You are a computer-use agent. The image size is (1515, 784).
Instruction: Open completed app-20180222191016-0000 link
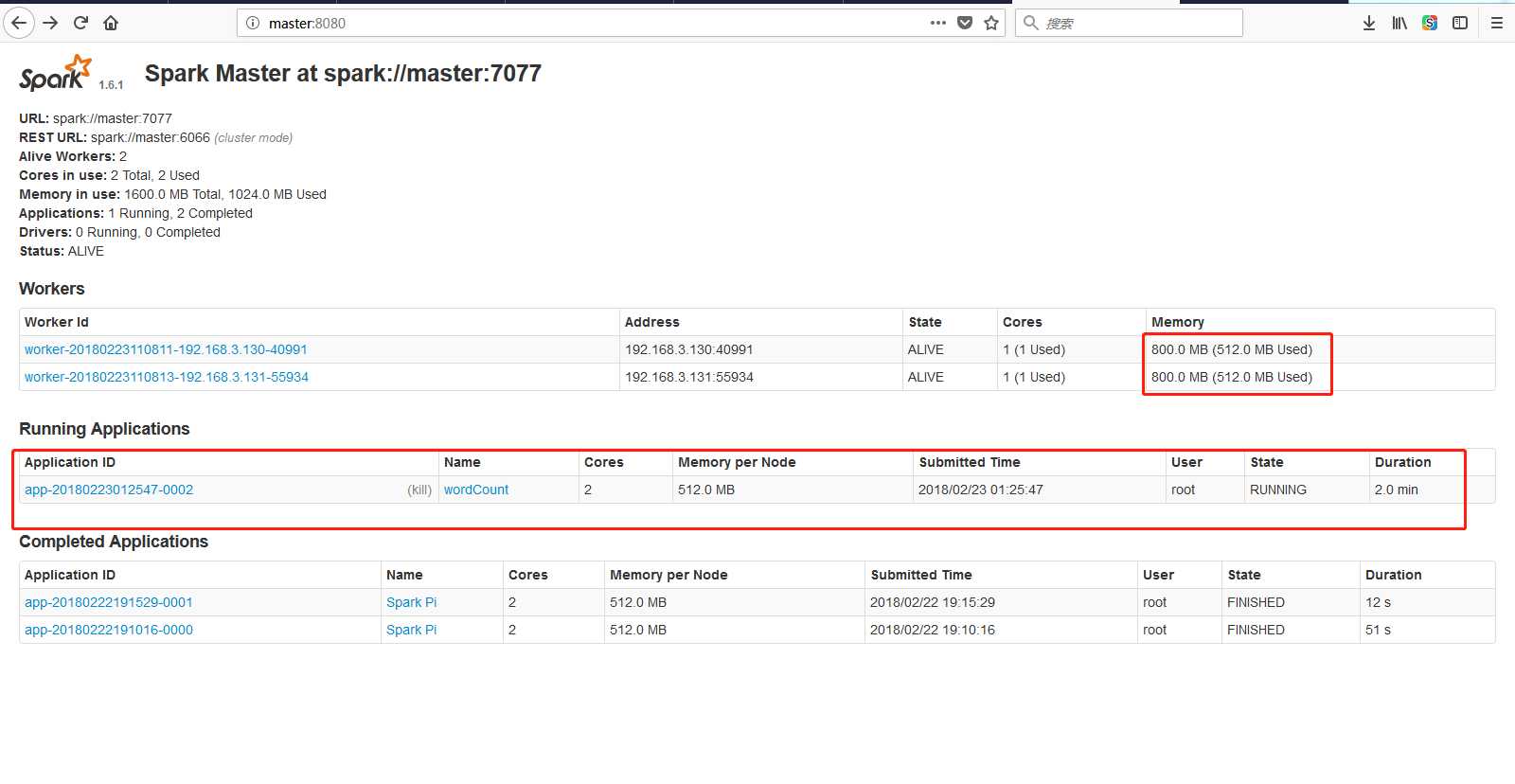[109, 630]
